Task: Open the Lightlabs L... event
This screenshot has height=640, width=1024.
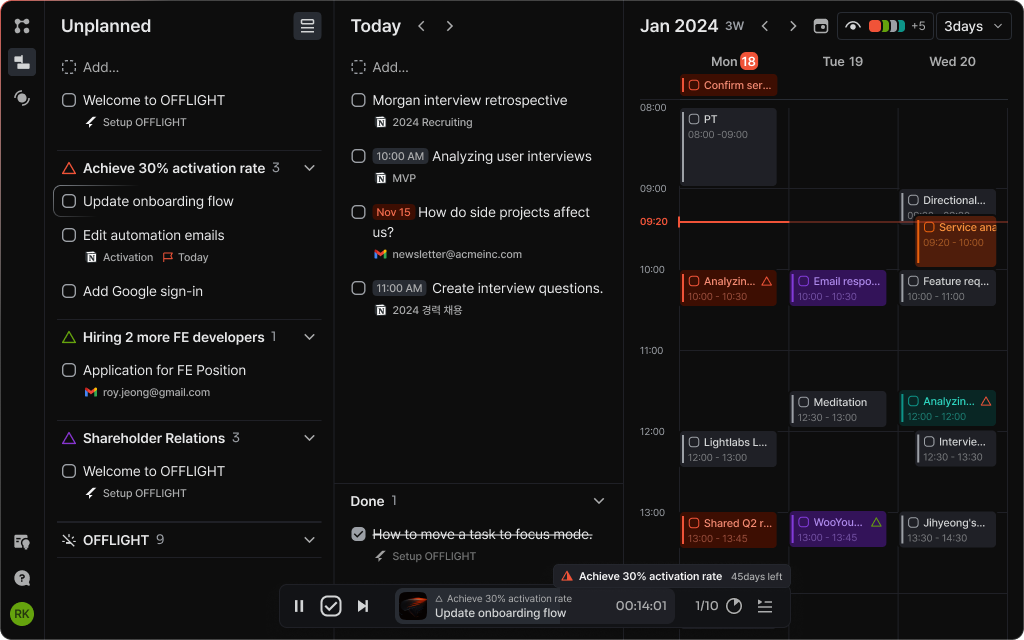Action: (729, 449)
